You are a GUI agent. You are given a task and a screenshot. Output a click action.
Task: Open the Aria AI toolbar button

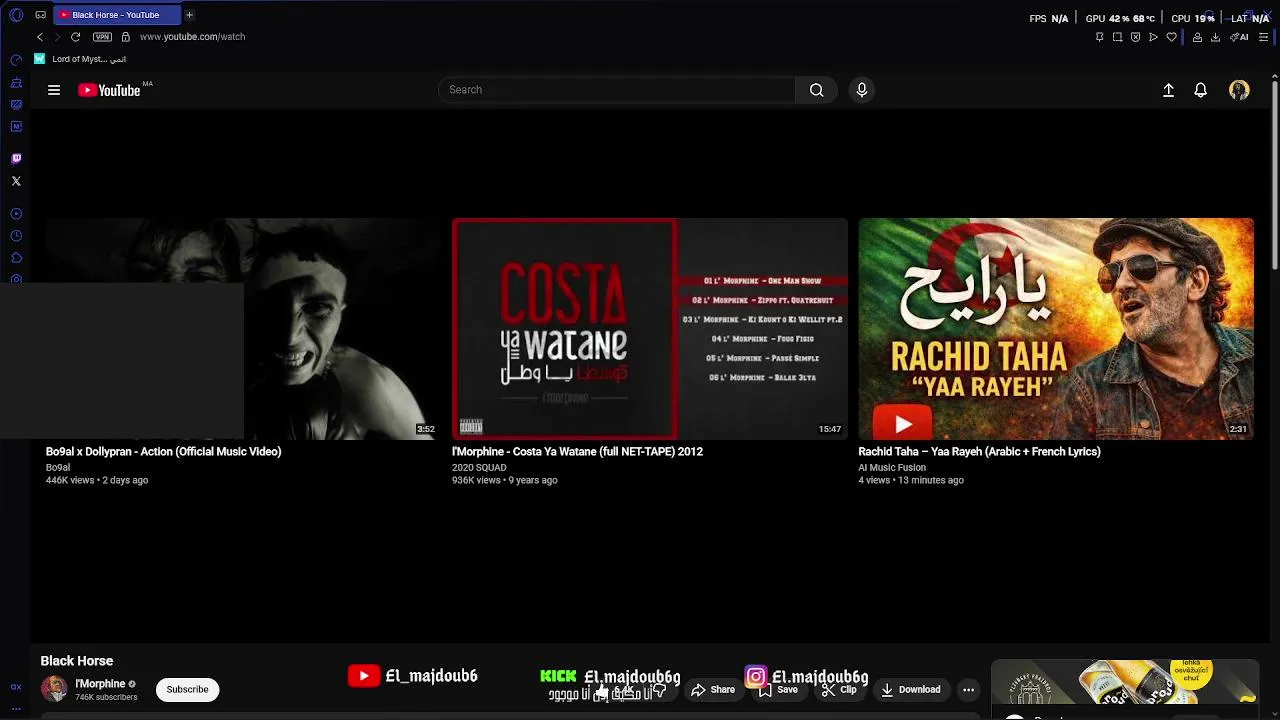click(x=1239, y=37)
